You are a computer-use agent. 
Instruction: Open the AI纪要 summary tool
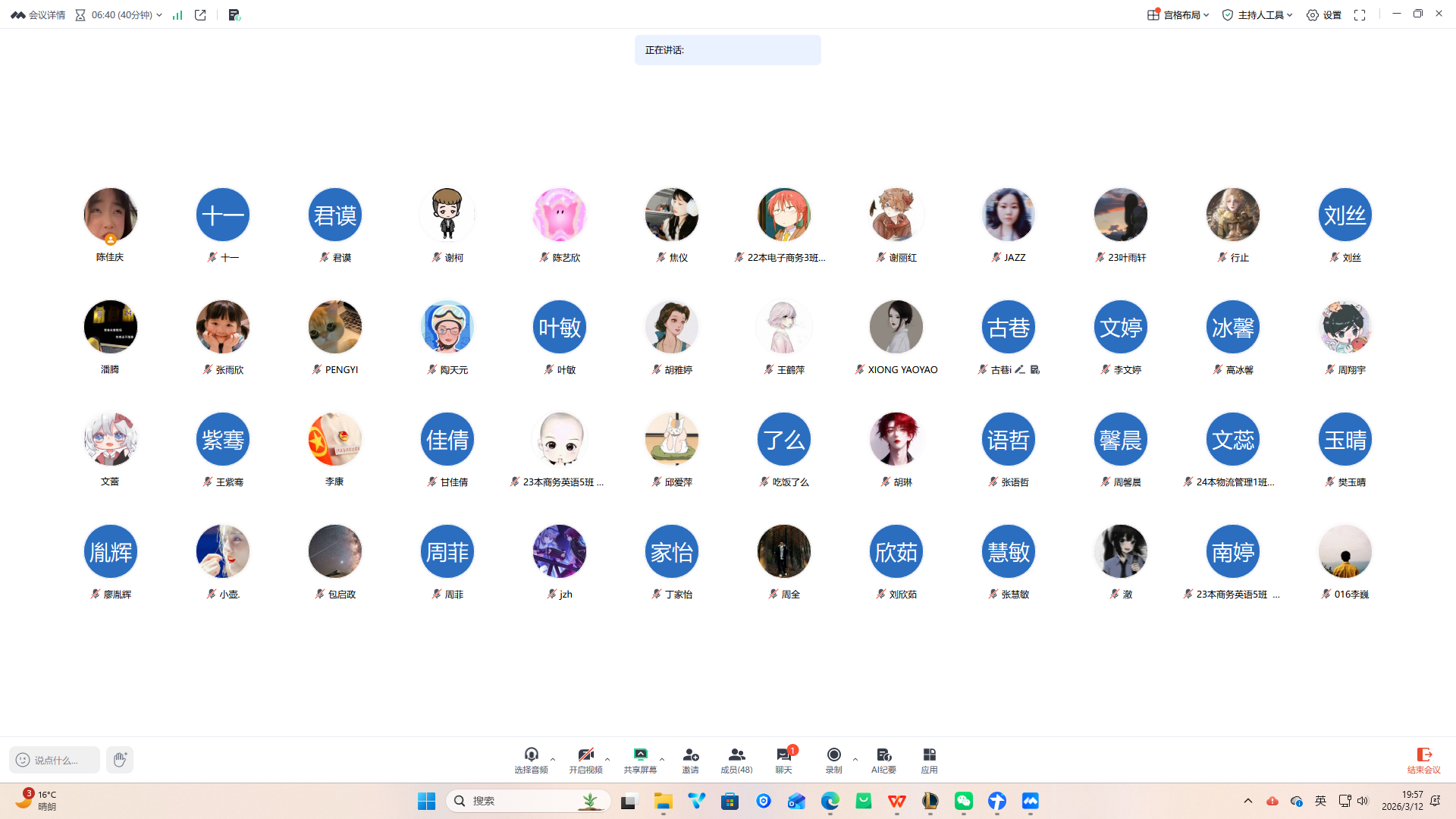click(883, 759)
